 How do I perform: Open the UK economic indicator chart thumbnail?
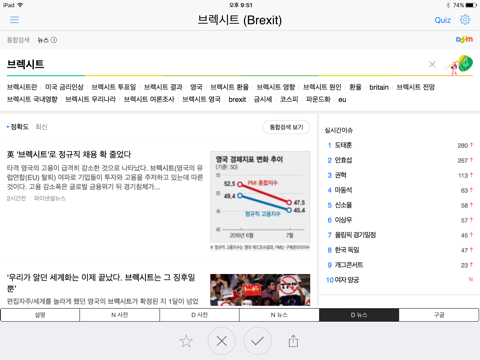[260, 201]
